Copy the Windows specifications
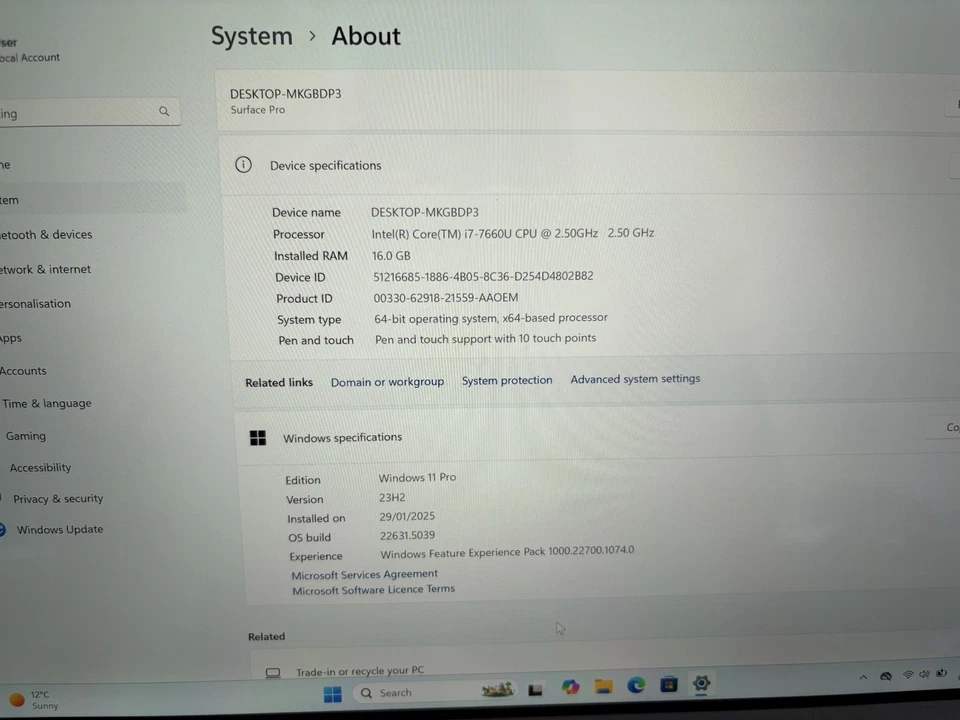960x720 pixels. pyautogui.click(x=951, y=427)
